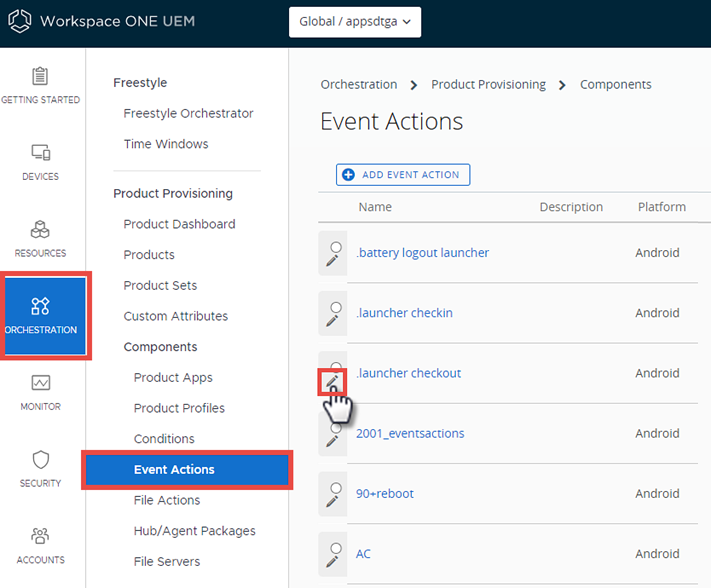Edit AC event action pencil icon
711x588 pixels.
pyautogui.click(x=332, y=561)
